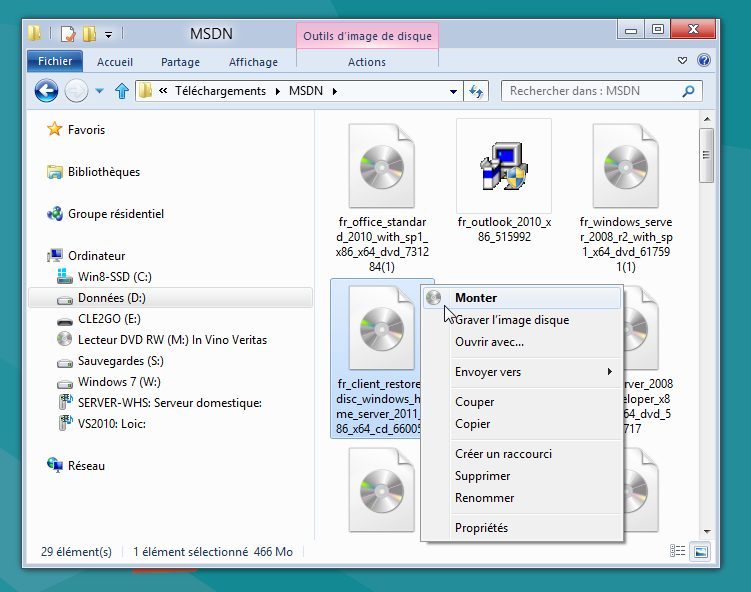751x592 pixels.
Task: Expand the arrow after Téléchargements breadcrumb
Action: click(x=278, y=91)
